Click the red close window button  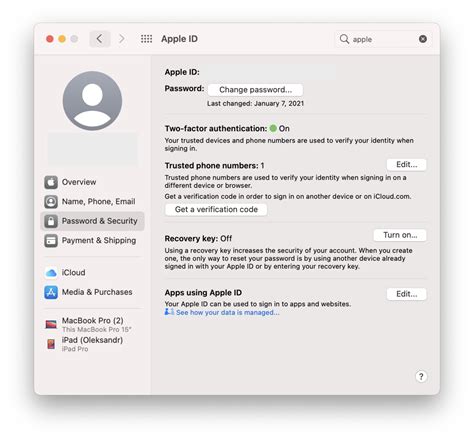point(50,39)
